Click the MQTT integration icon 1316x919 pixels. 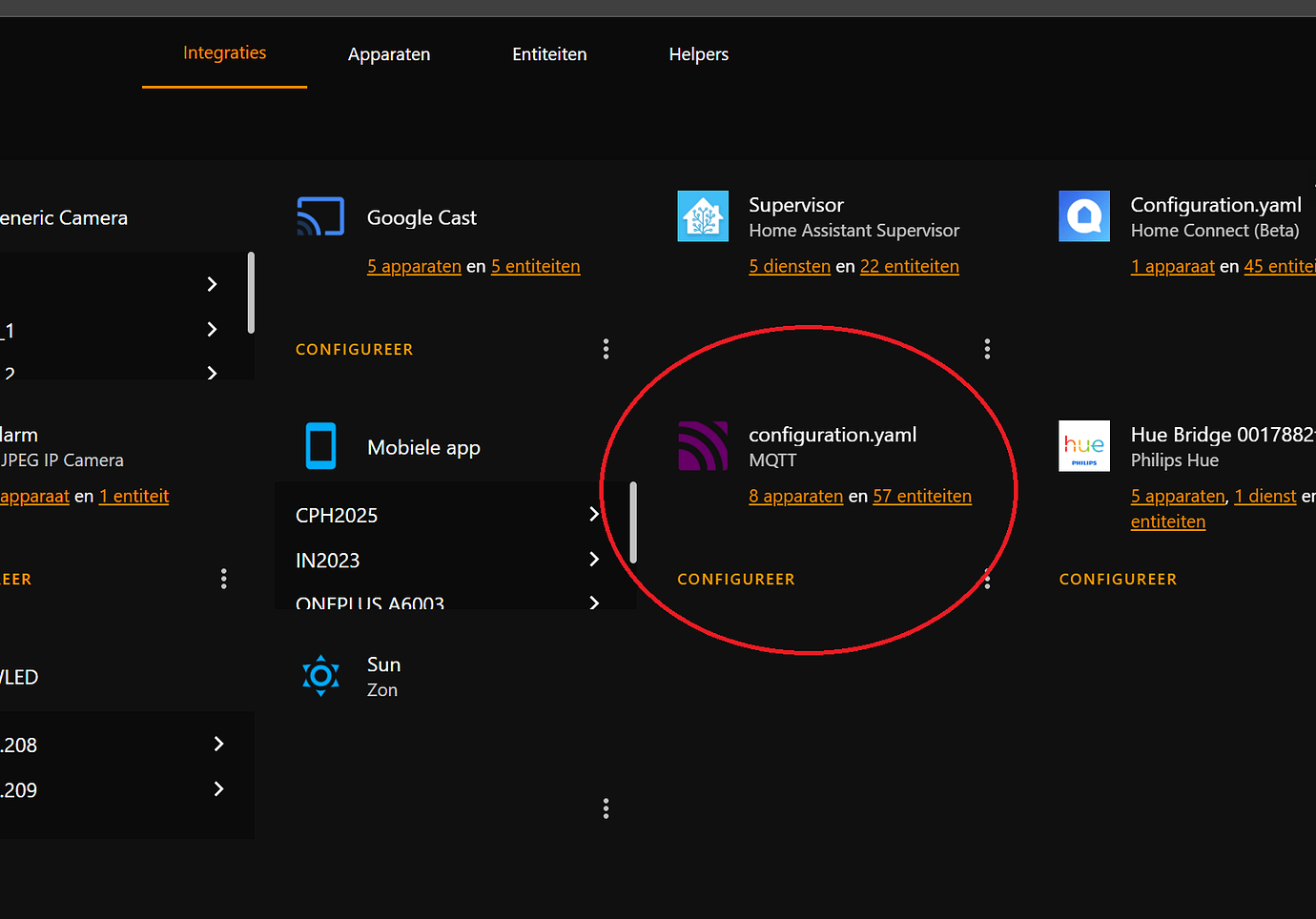[x=703, y=446]
